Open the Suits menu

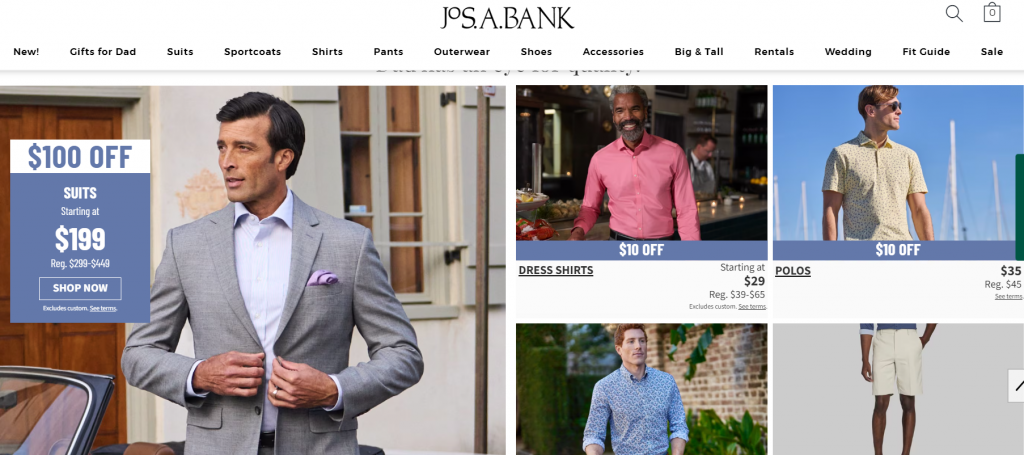(180, 52)
